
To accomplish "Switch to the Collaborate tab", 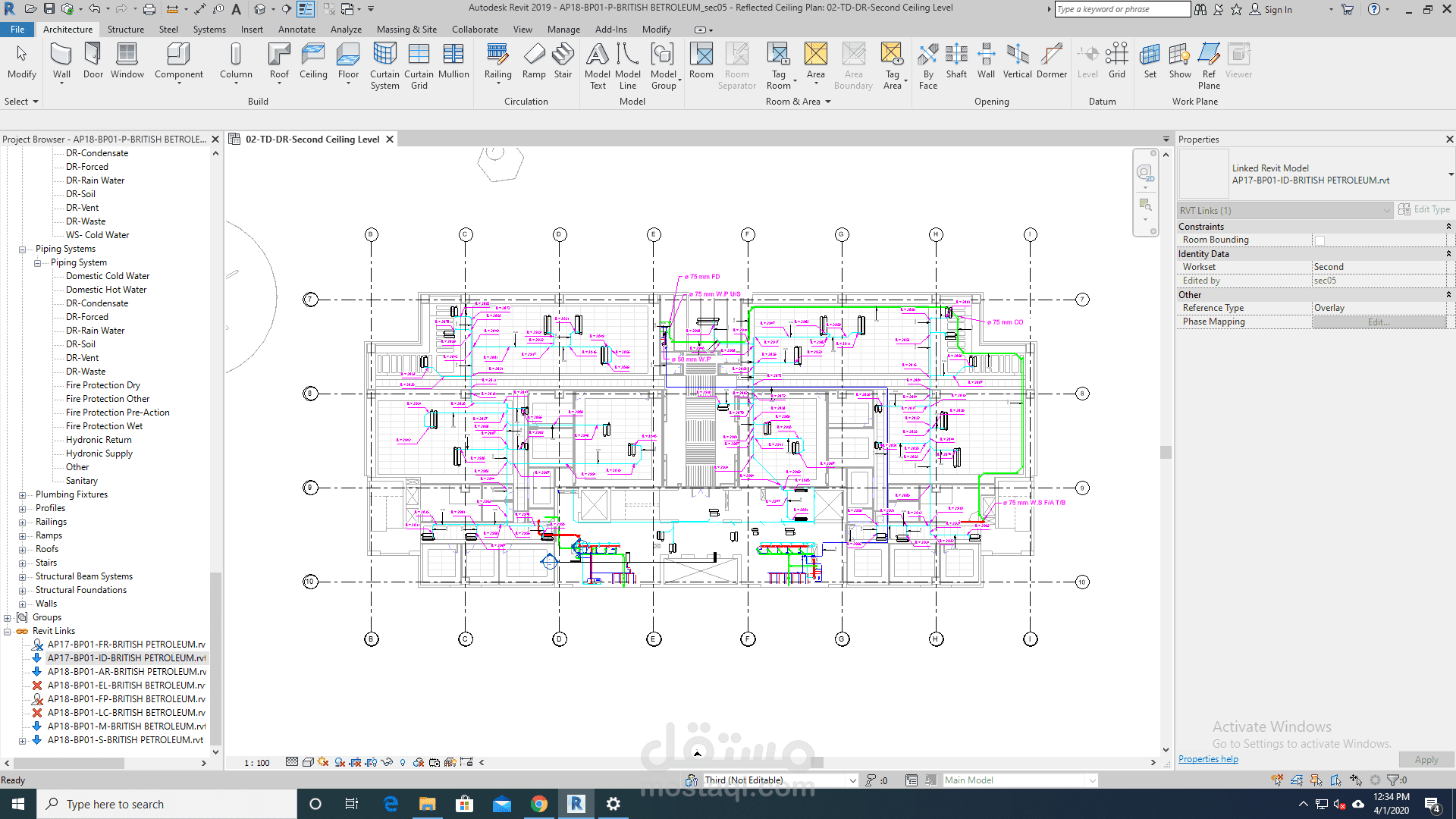I will (x=475, y=30).
